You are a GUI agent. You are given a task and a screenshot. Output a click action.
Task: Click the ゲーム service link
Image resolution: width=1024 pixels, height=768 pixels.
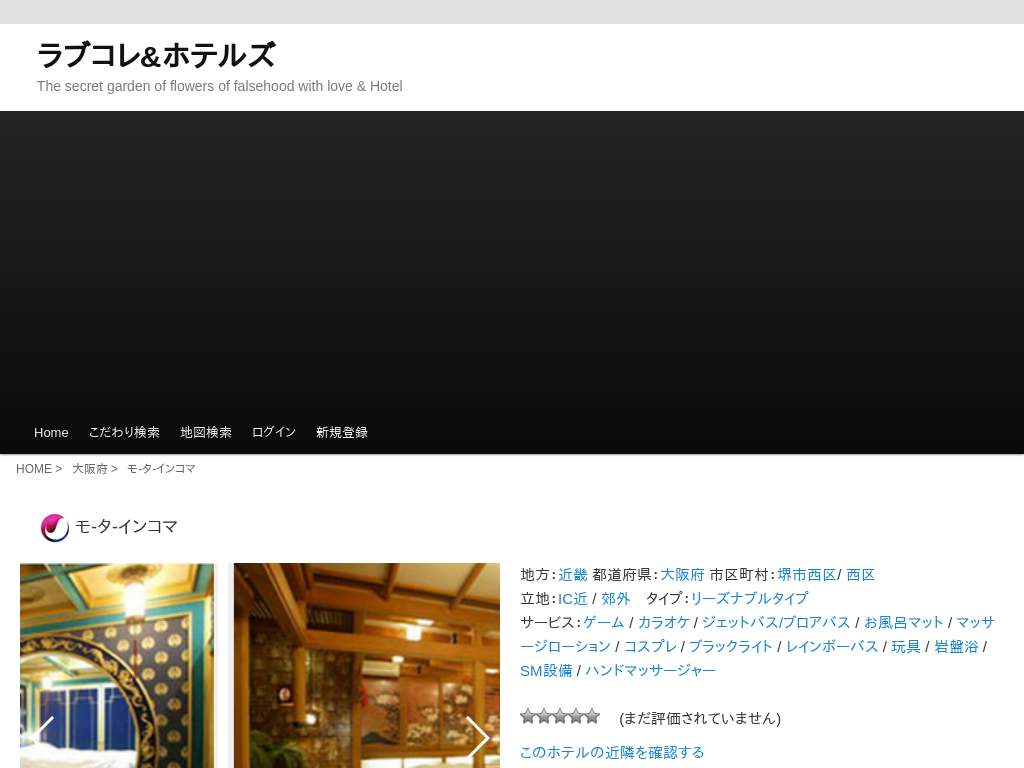604,623
